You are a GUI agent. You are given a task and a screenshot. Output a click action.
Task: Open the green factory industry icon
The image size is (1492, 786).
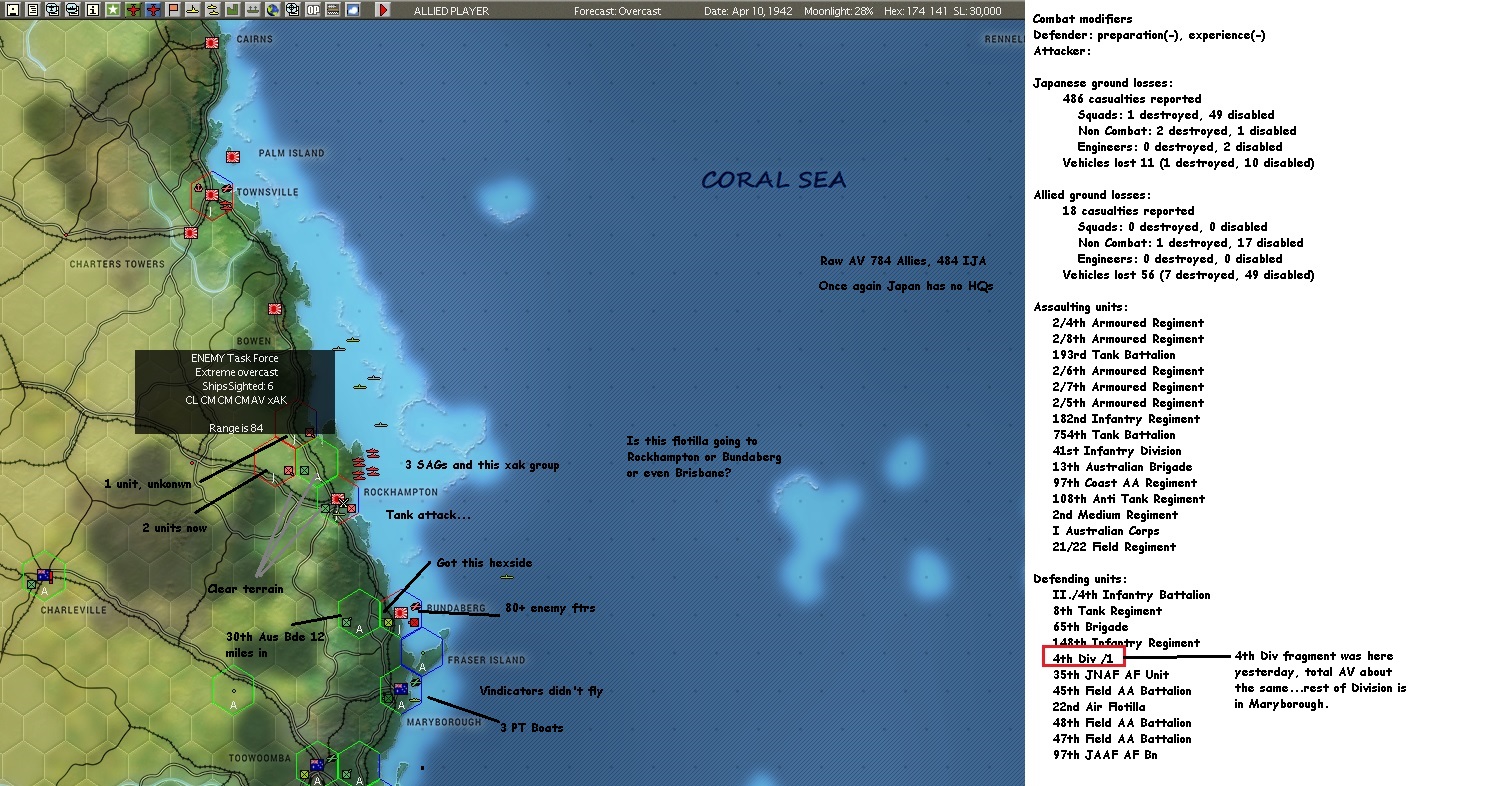point(233,10)
